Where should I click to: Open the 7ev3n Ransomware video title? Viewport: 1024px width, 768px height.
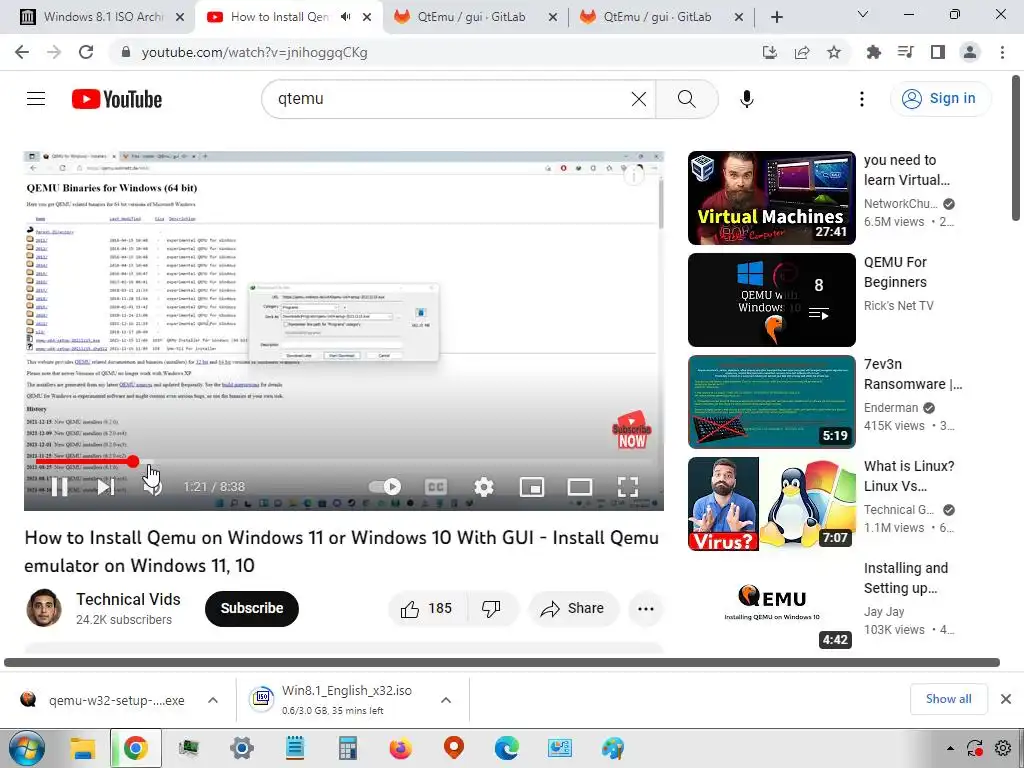click(x=912, y=374)
